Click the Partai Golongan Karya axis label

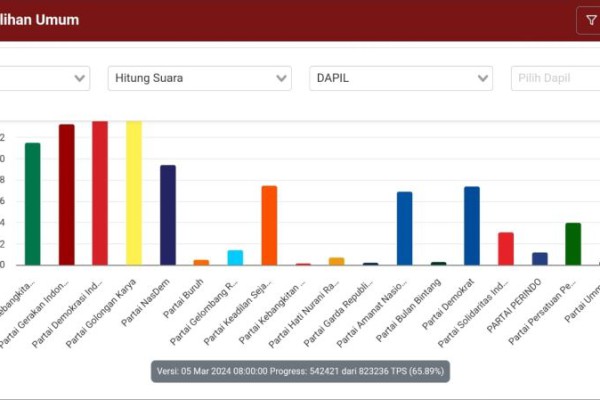[x=101, y=313]
